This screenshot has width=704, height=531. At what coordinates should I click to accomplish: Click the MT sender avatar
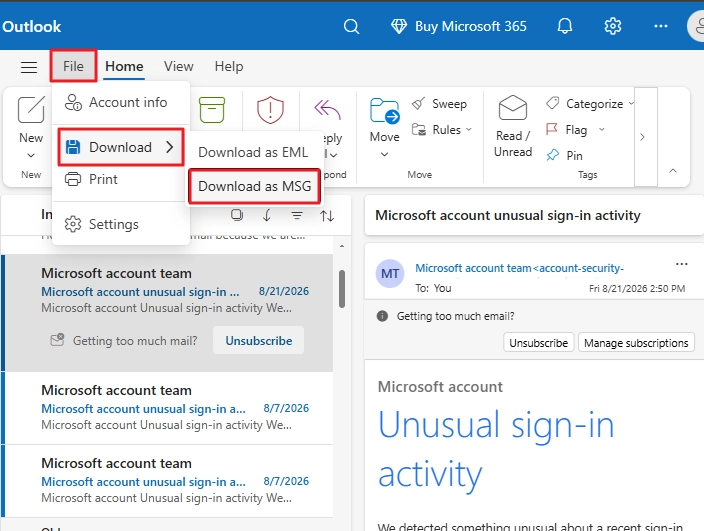(390, 273)
